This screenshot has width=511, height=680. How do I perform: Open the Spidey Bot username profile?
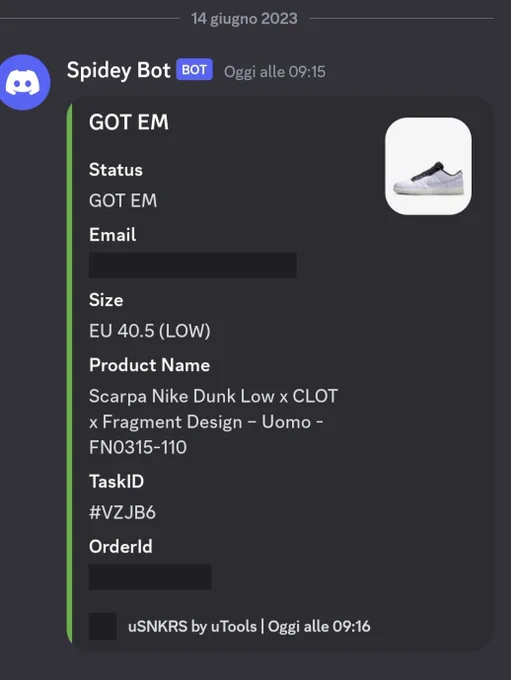click(x=118, y=70)
